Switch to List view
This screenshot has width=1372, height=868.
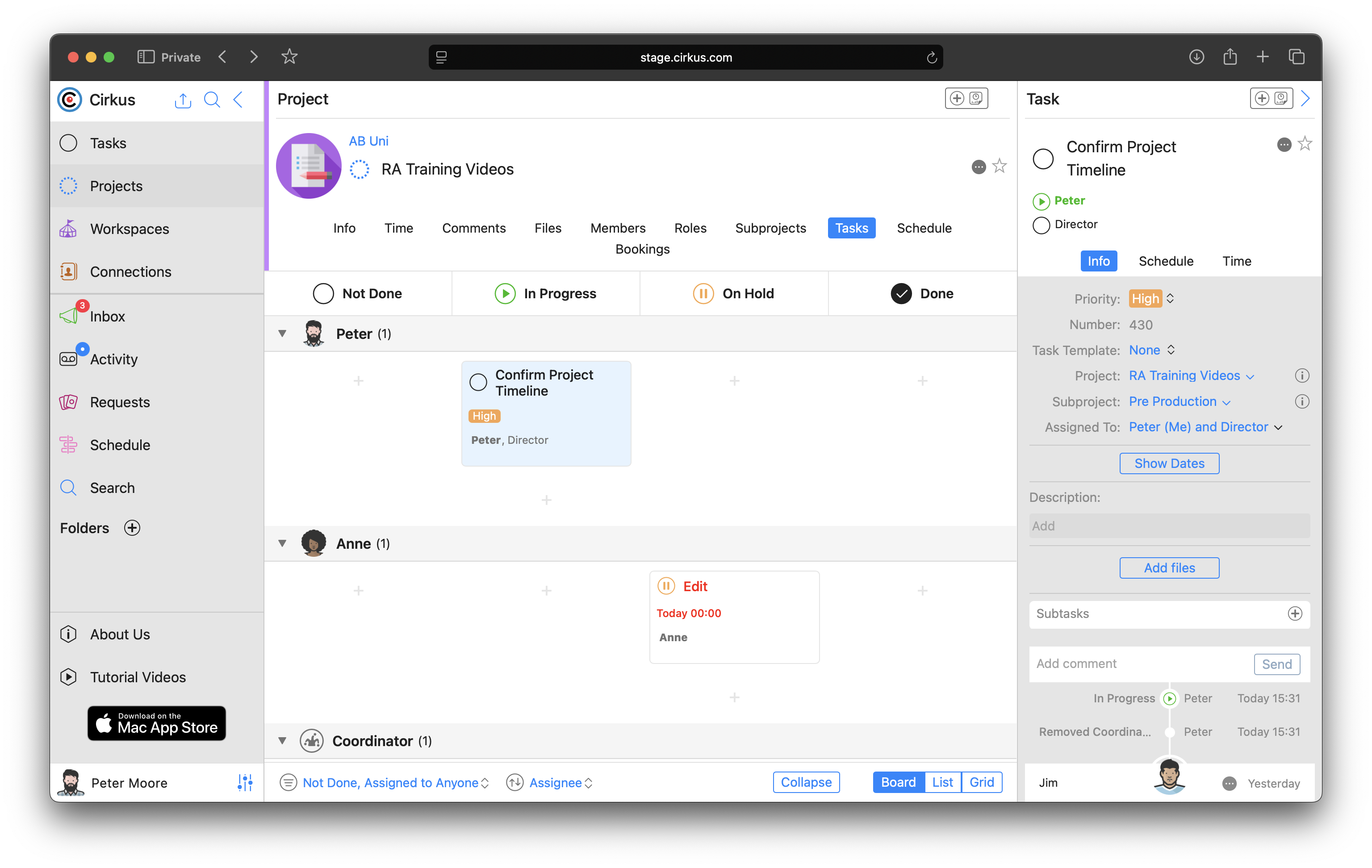pyautogui.click(x=942, y=782)
